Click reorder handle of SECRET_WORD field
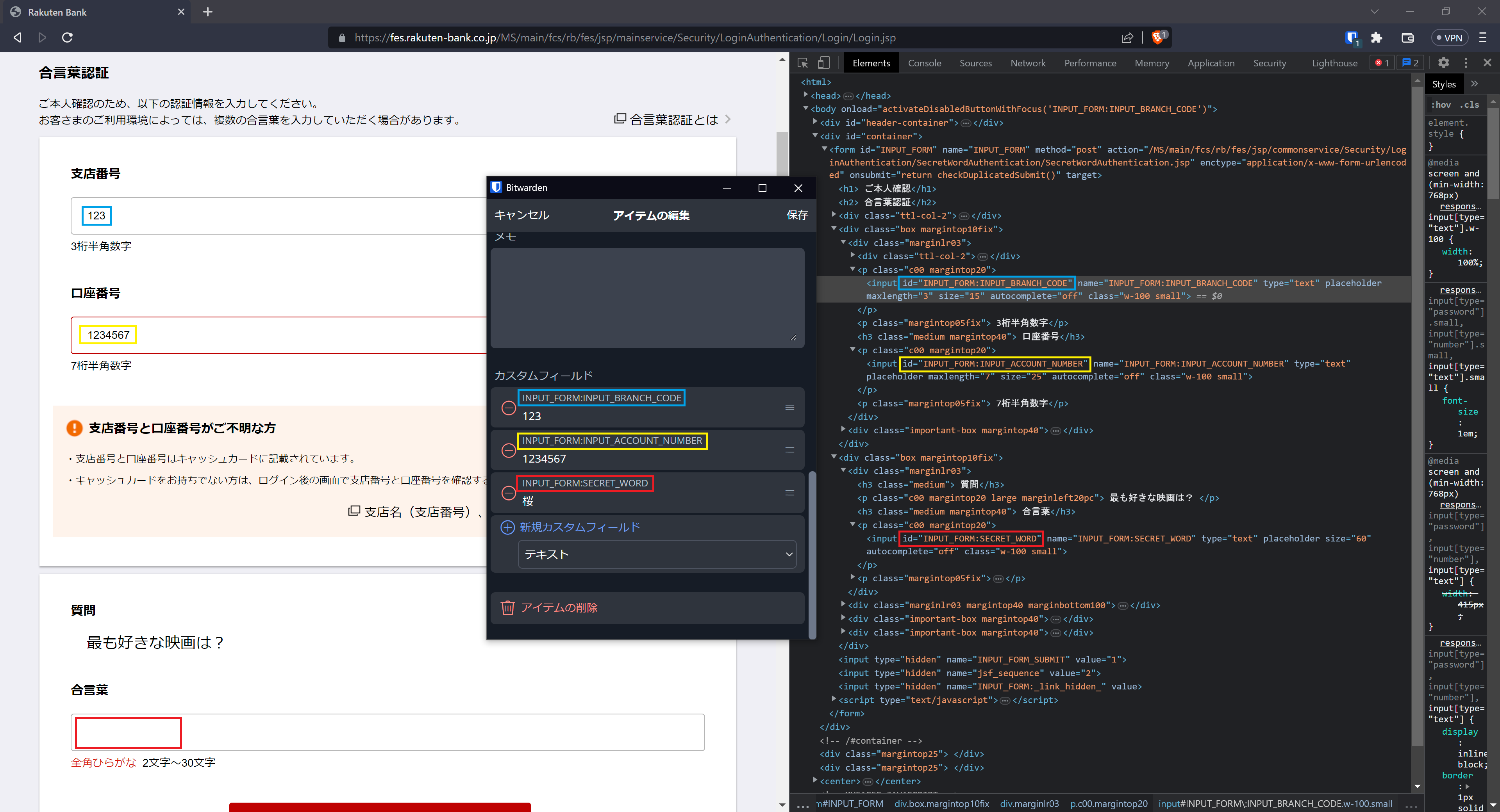Screen dimensions: 1500x812 click(789, 493)
